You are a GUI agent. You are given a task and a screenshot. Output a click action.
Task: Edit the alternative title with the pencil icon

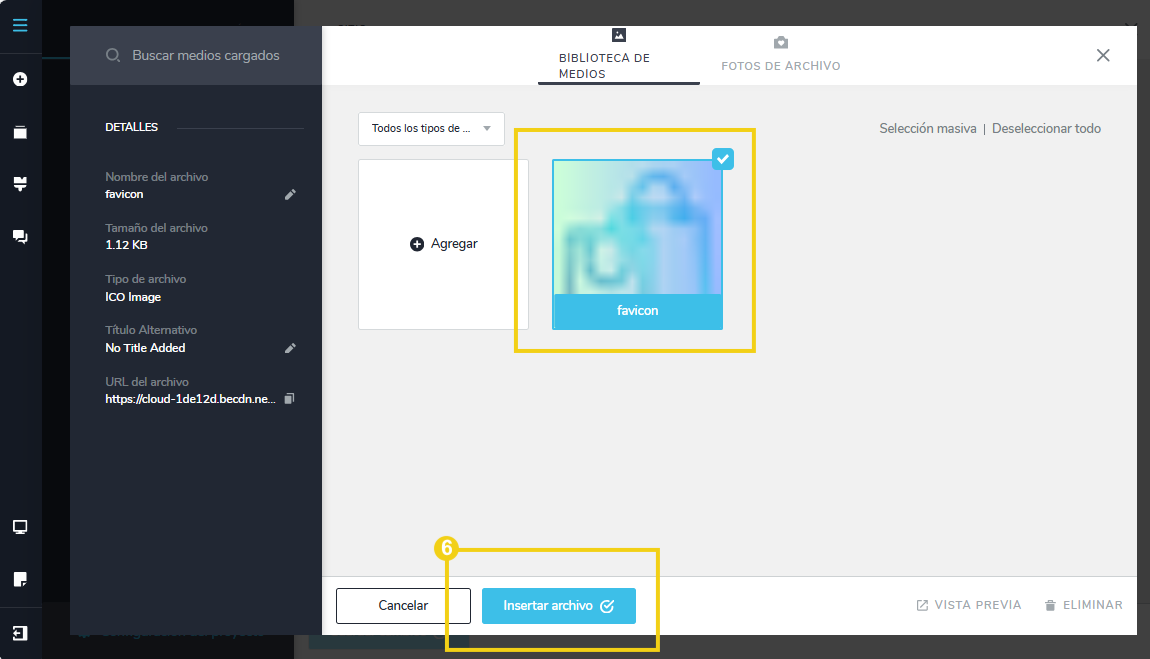pos(290,348)
